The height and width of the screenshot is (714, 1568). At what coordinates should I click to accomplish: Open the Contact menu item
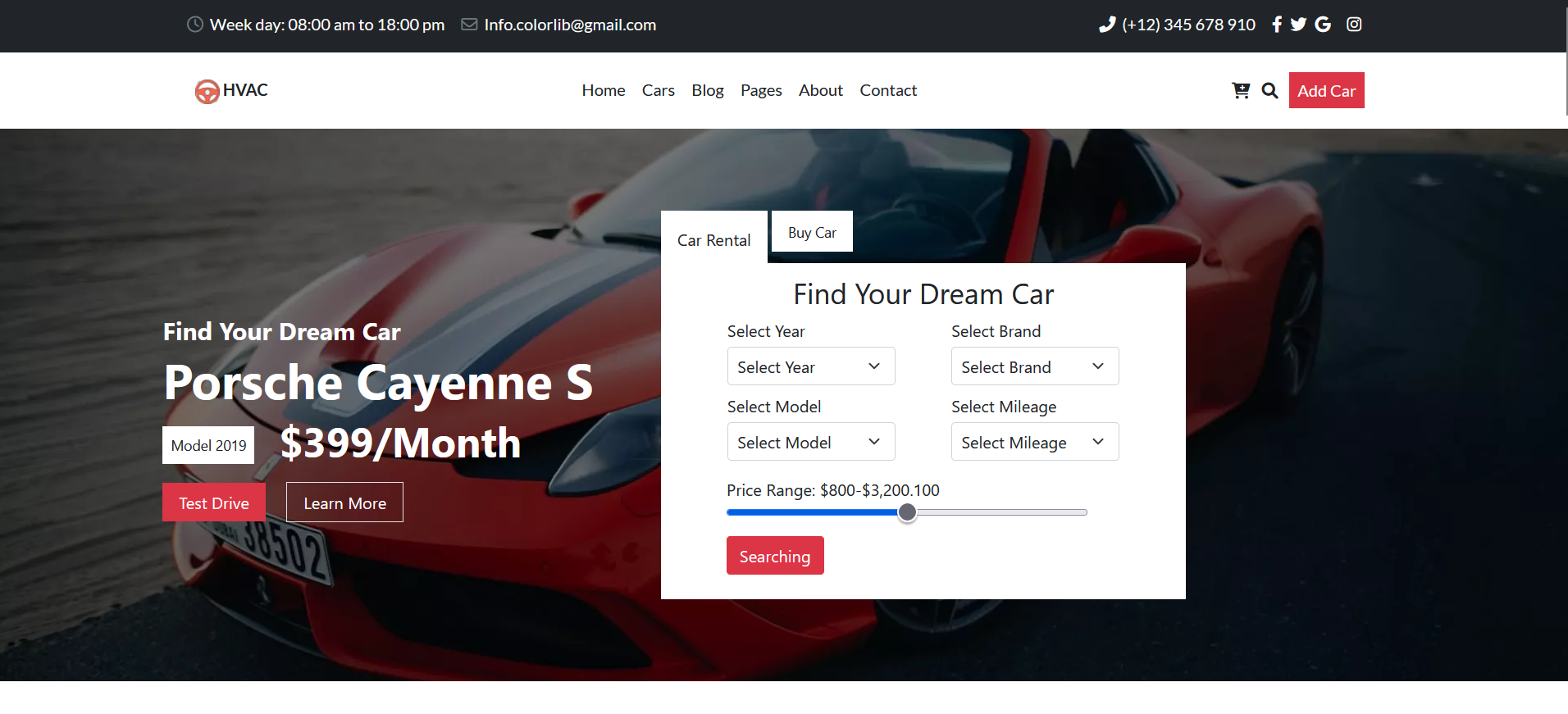coord(888,90)
